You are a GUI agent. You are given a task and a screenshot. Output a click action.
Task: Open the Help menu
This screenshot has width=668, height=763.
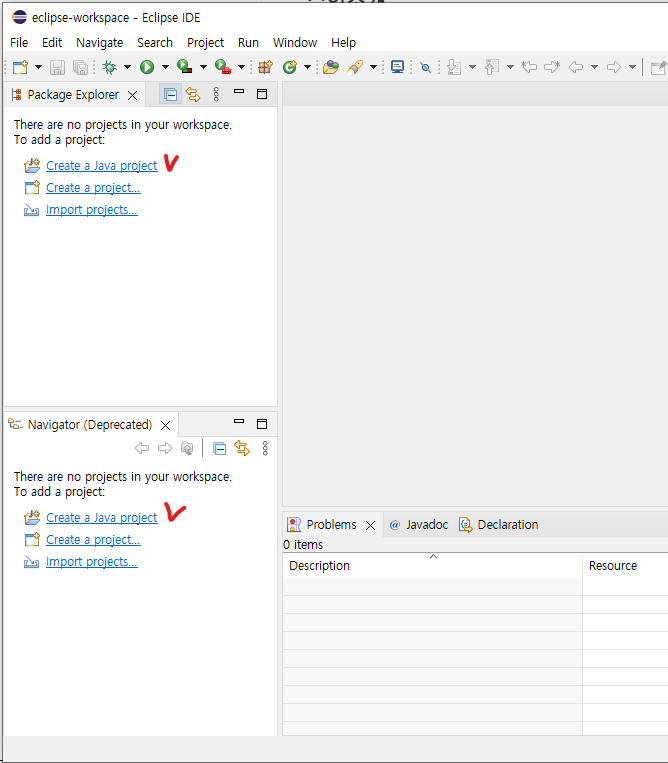point(343,43)
